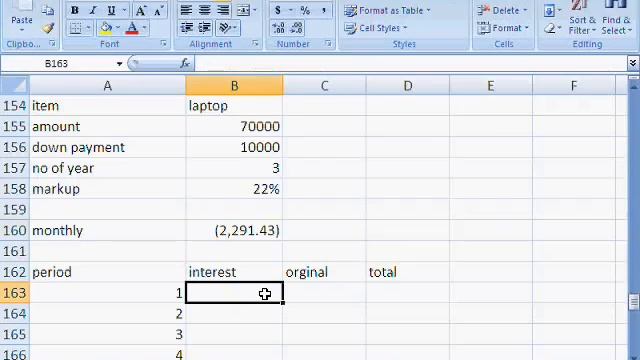Open the Name Box dropdown arrow
Image resolution: width=640 pixels, height=360 pixels.
pyautogui.click(x=119, y=64)
